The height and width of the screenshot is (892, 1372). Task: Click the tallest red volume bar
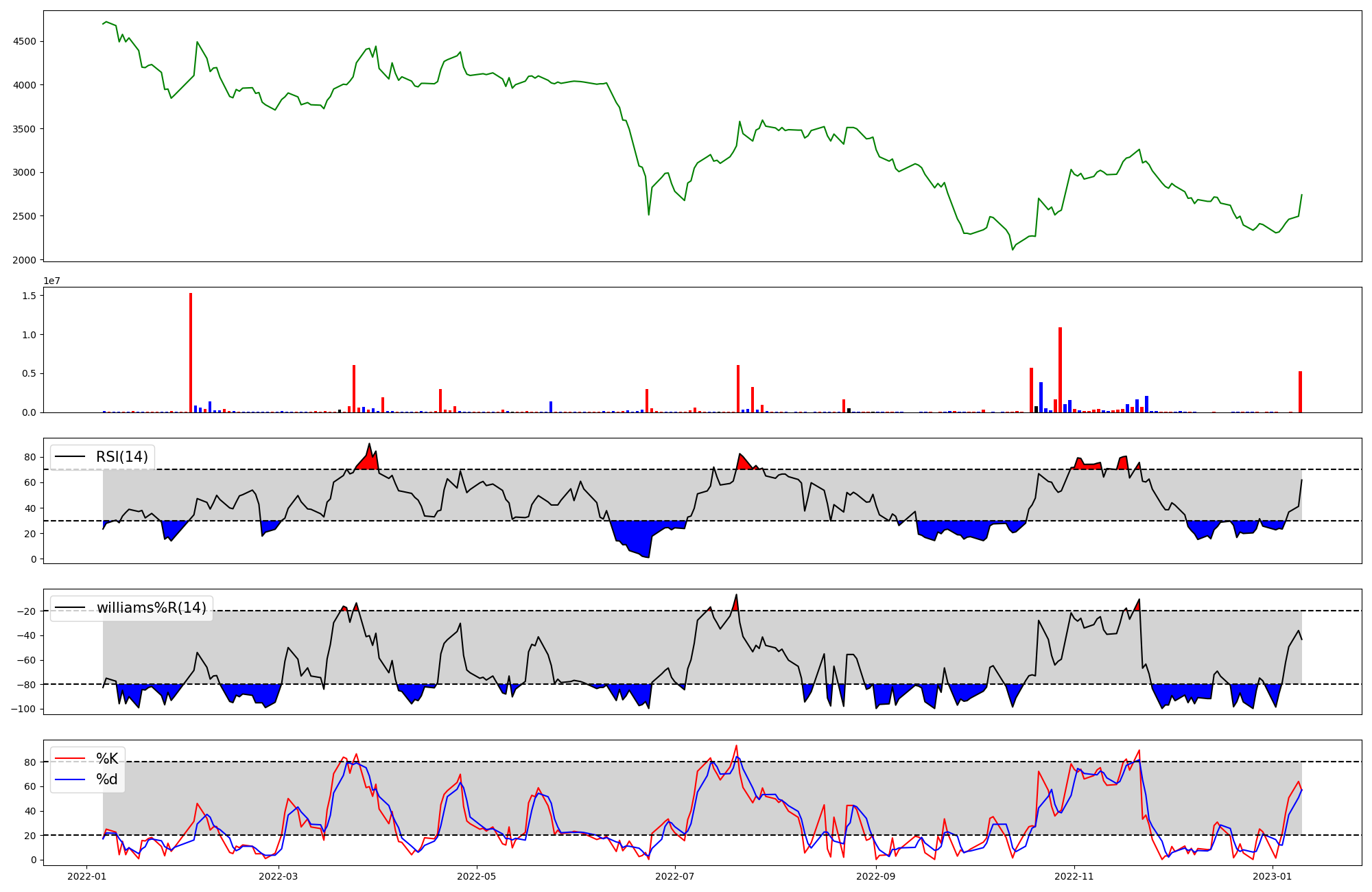point(191,353)
